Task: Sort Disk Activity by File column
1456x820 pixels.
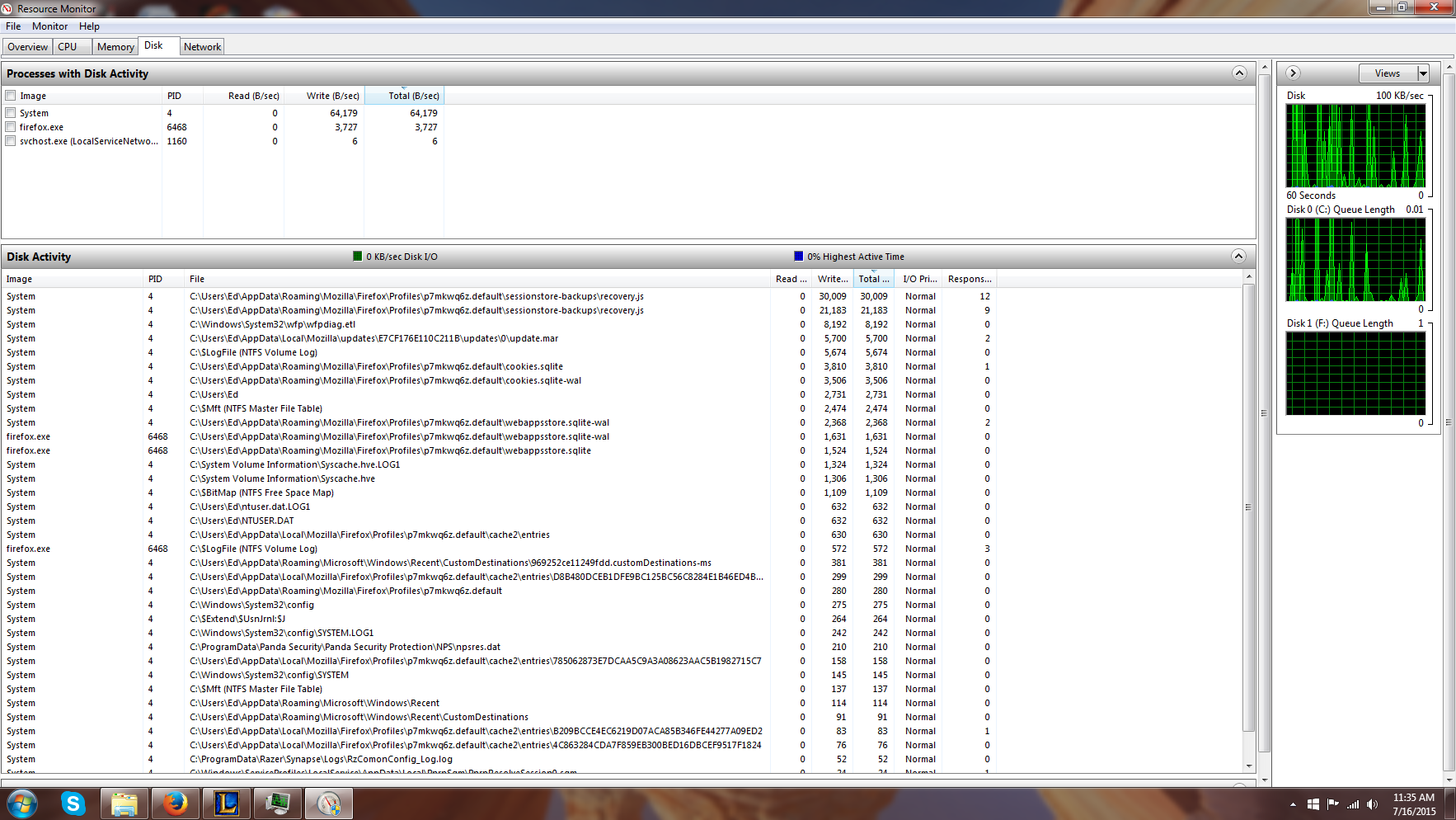Action: (477, 279)
